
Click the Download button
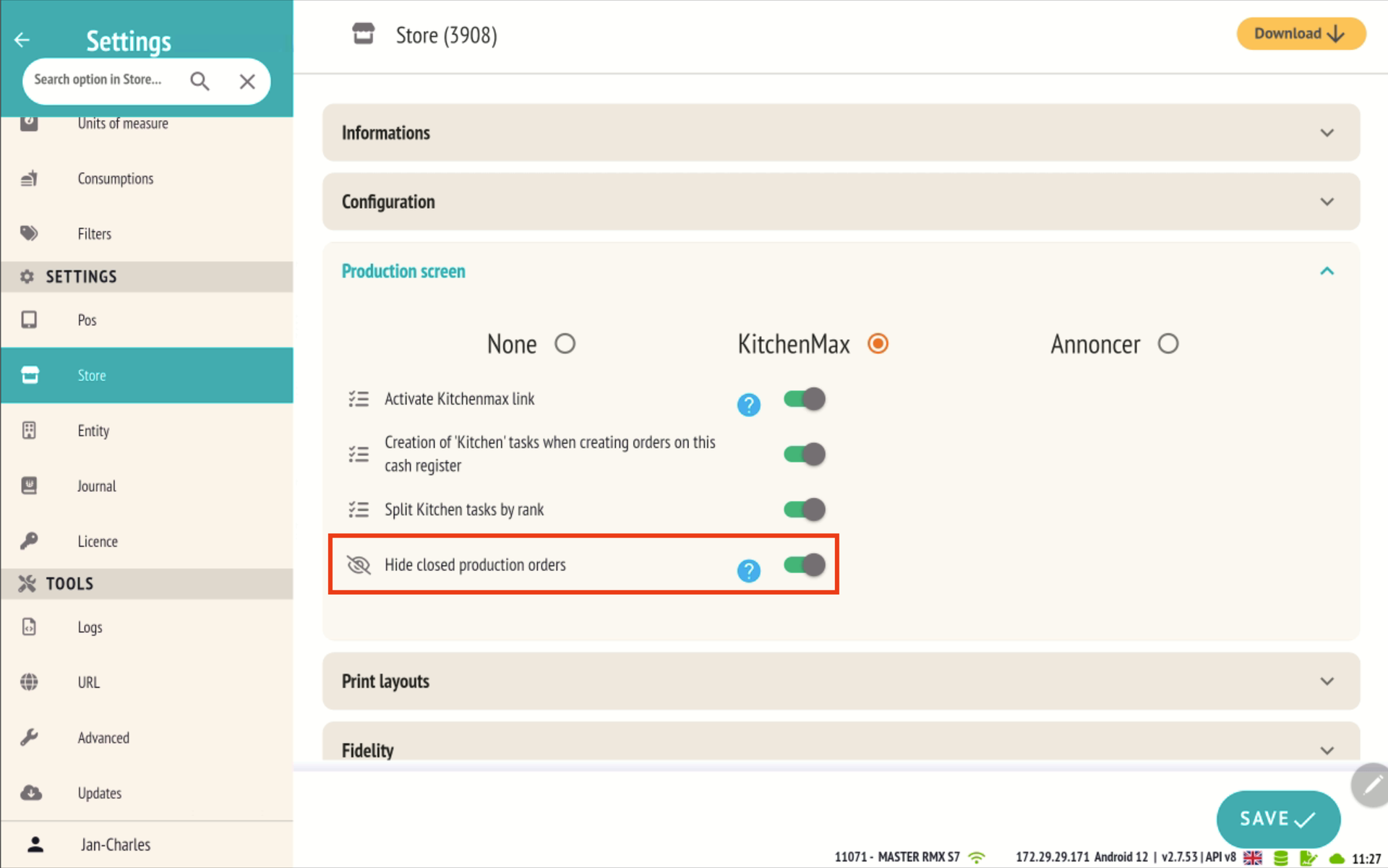(x=1300, y=34)
